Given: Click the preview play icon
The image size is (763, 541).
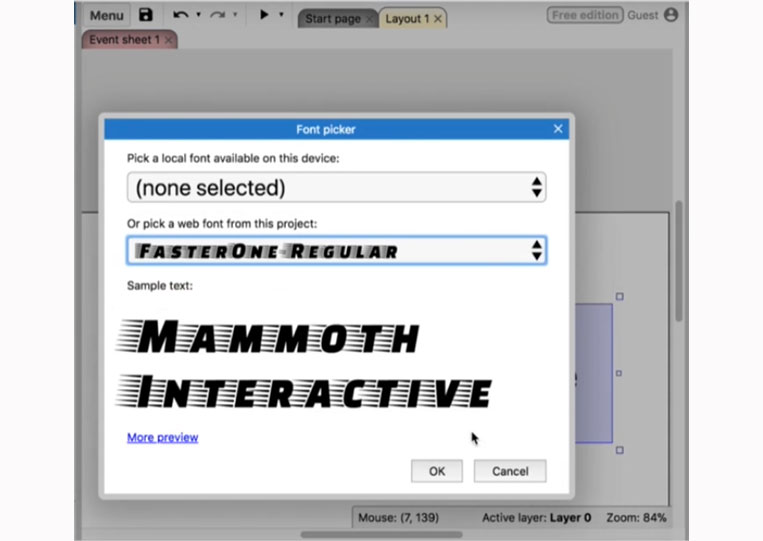Looking at the screenshot, I should [x=264, y=15].
